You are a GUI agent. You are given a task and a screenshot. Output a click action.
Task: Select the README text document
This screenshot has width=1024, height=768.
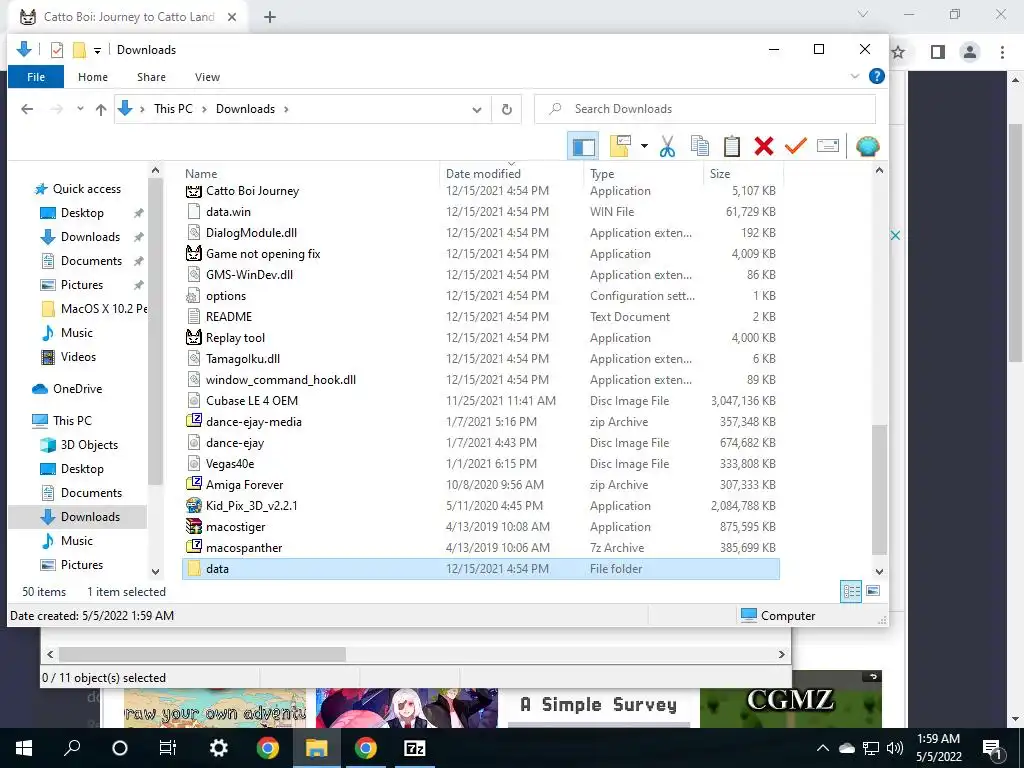(x=481, y=317)
